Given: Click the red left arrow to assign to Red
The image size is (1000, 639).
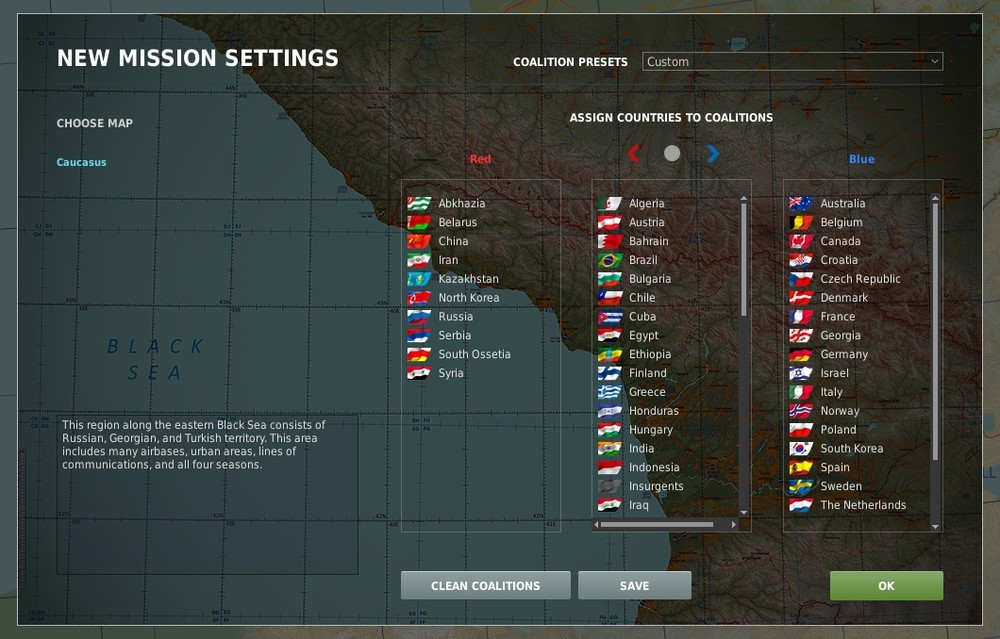Looking at the screenshot, I should pos(633,153).
